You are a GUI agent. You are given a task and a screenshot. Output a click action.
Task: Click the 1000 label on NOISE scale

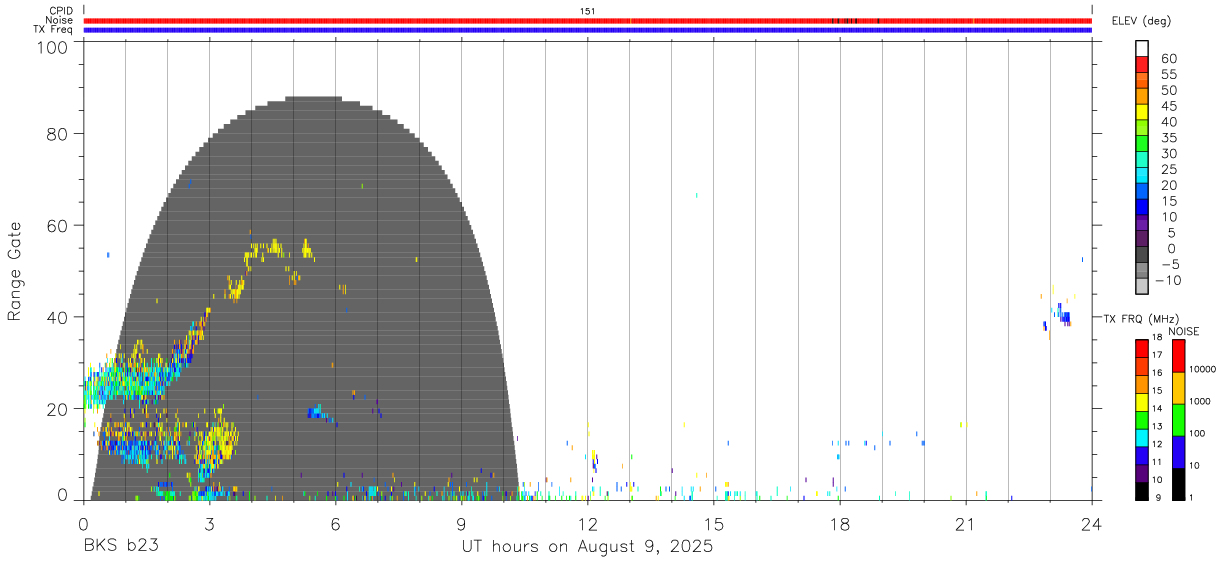click(x=1201, y=401)
